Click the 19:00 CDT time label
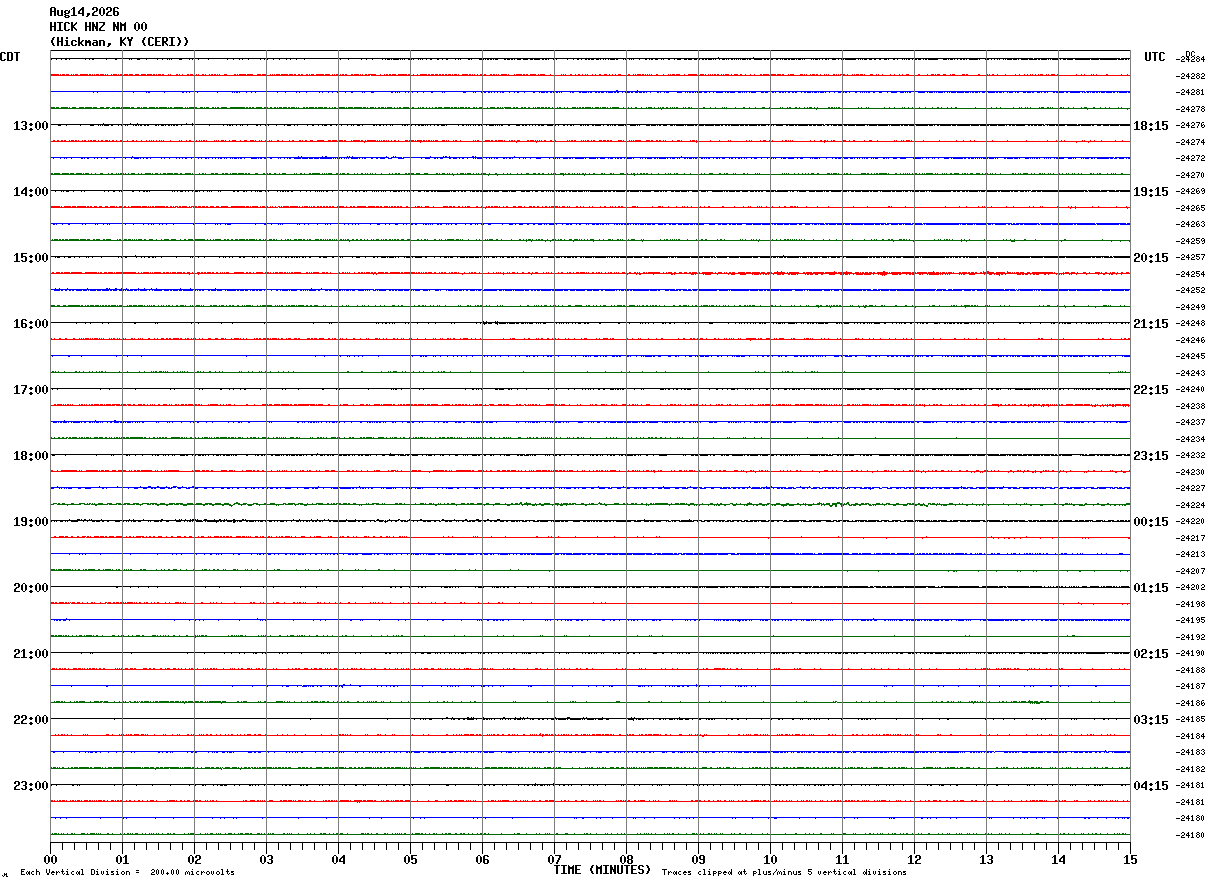 31,522
